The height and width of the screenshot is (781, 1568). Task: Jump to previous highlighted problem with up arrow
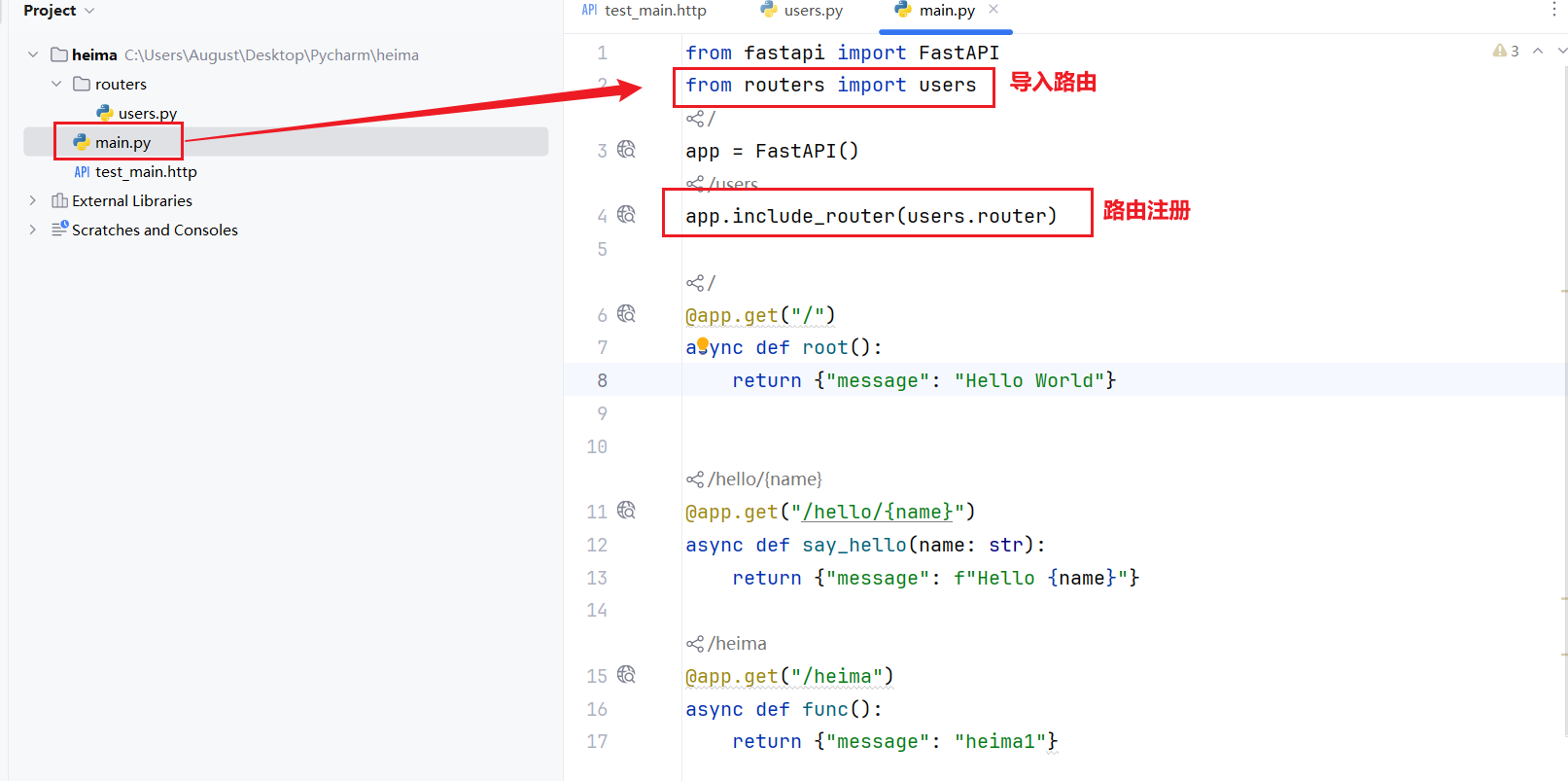point(1538,51)
